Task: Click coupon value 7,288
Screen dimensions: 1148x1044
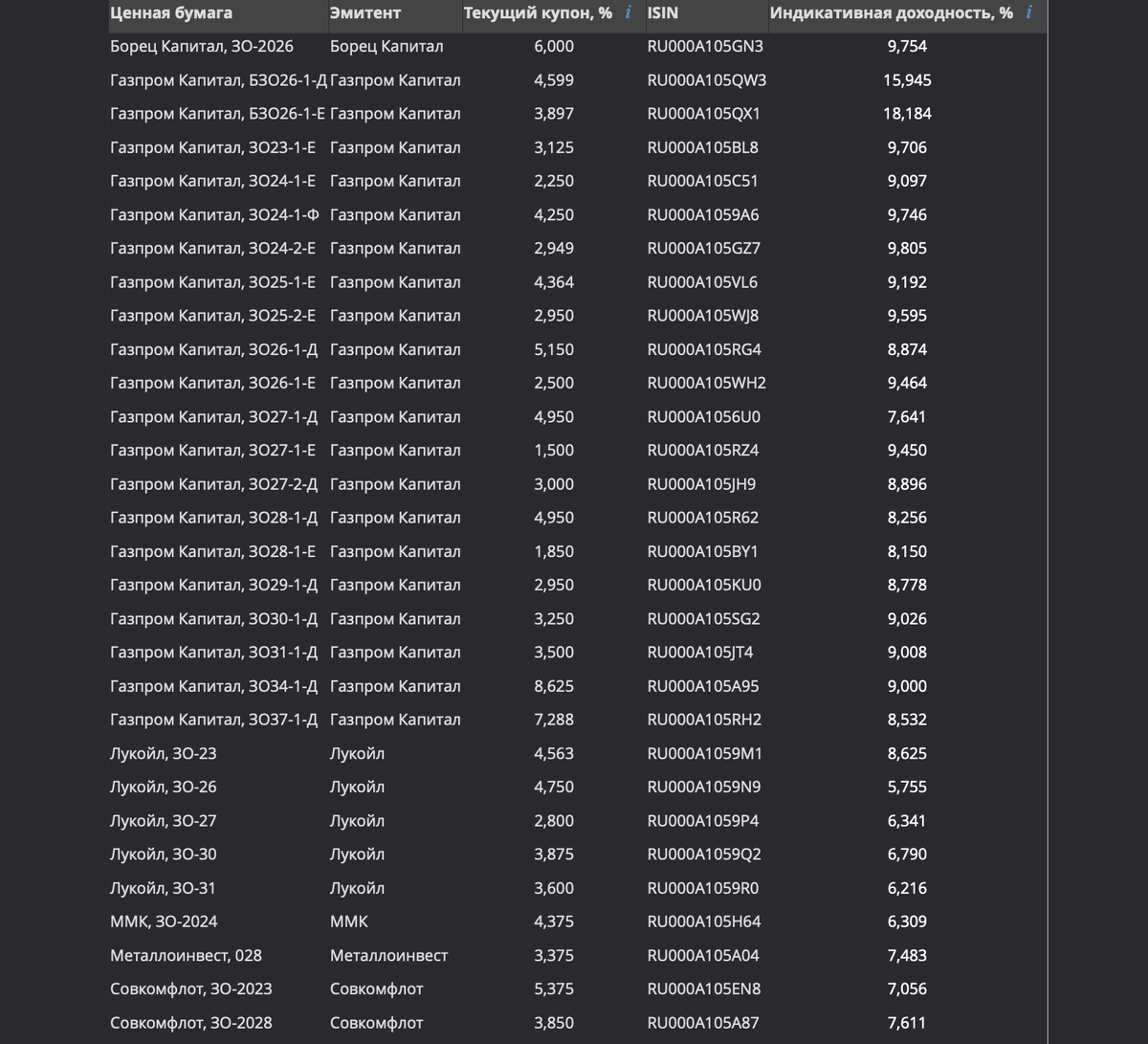Action: [554, 720]
